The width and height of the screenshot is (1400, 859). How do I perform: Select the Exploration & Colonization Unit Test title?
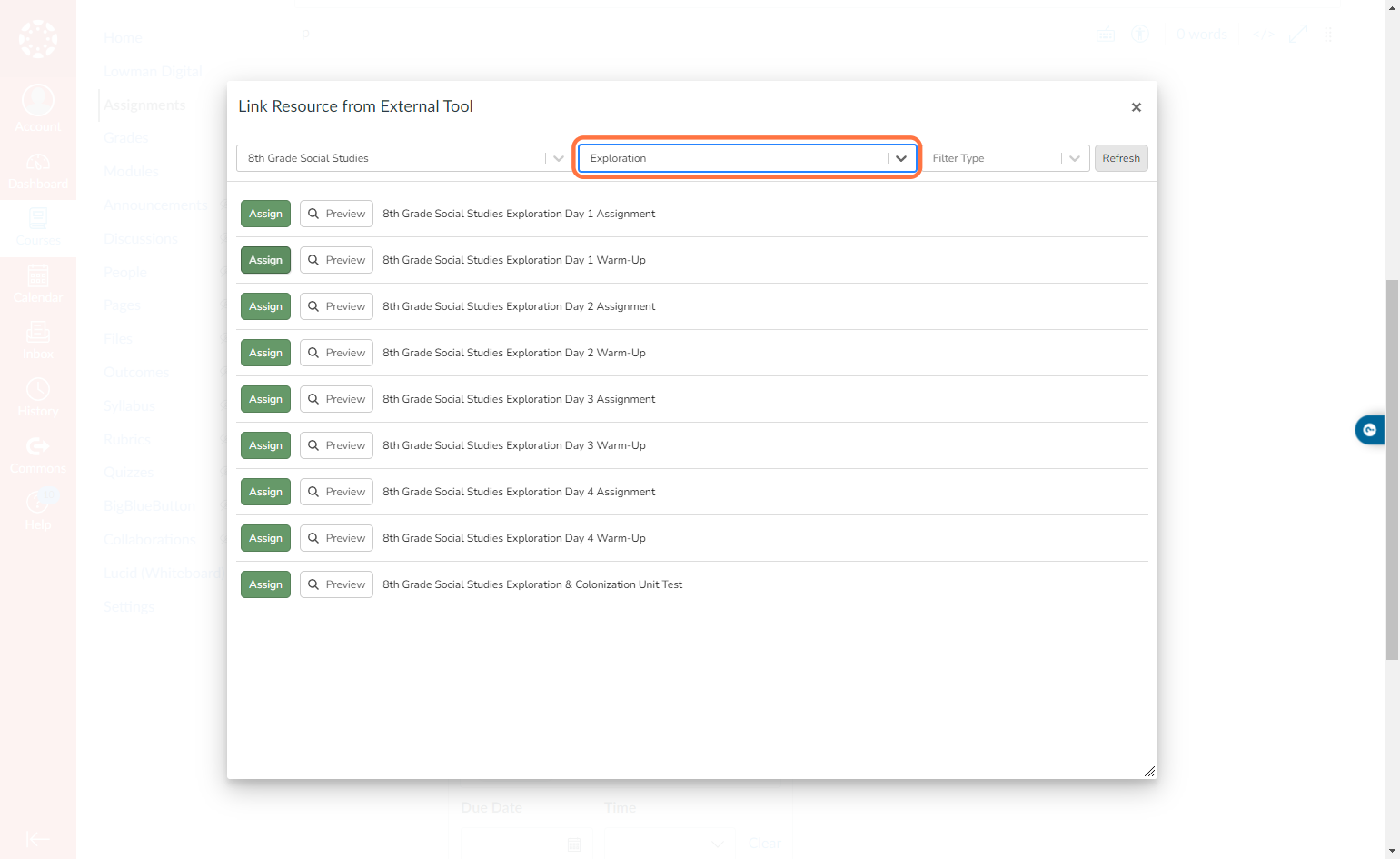[x=532, y=584]
